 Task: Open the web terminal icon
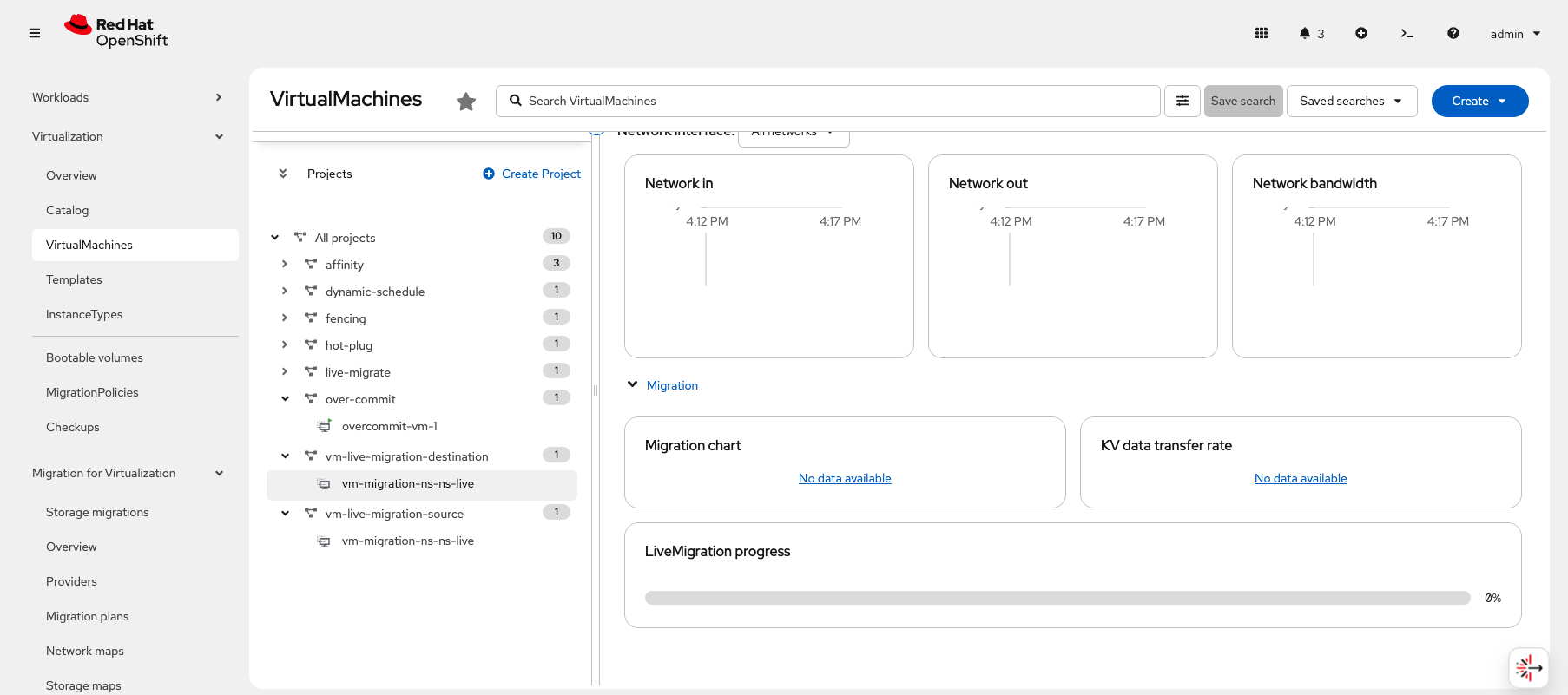click(1407, 33)
